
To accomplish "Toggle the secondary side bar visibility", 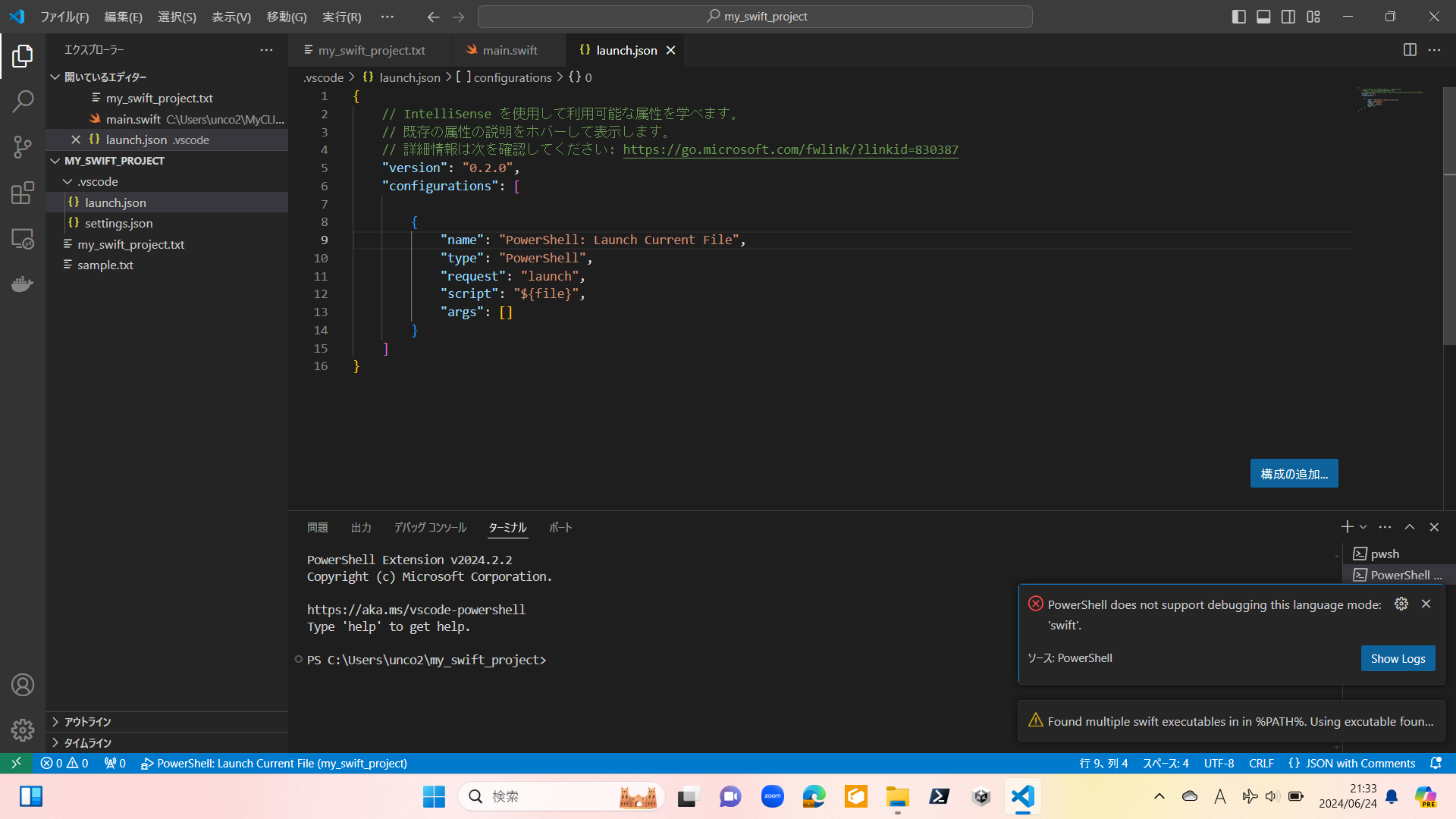I will coord(1288,17).
